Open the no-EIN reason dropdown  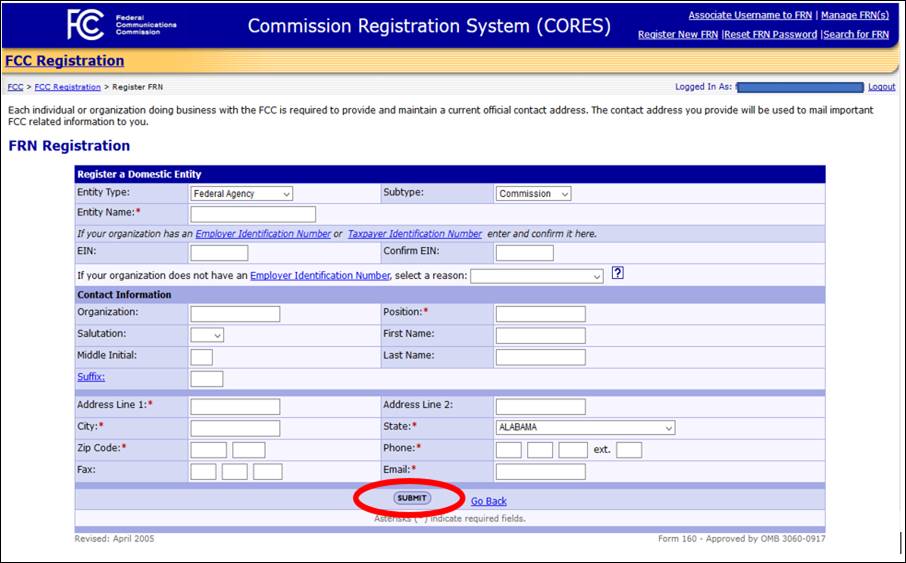point(537,276)
